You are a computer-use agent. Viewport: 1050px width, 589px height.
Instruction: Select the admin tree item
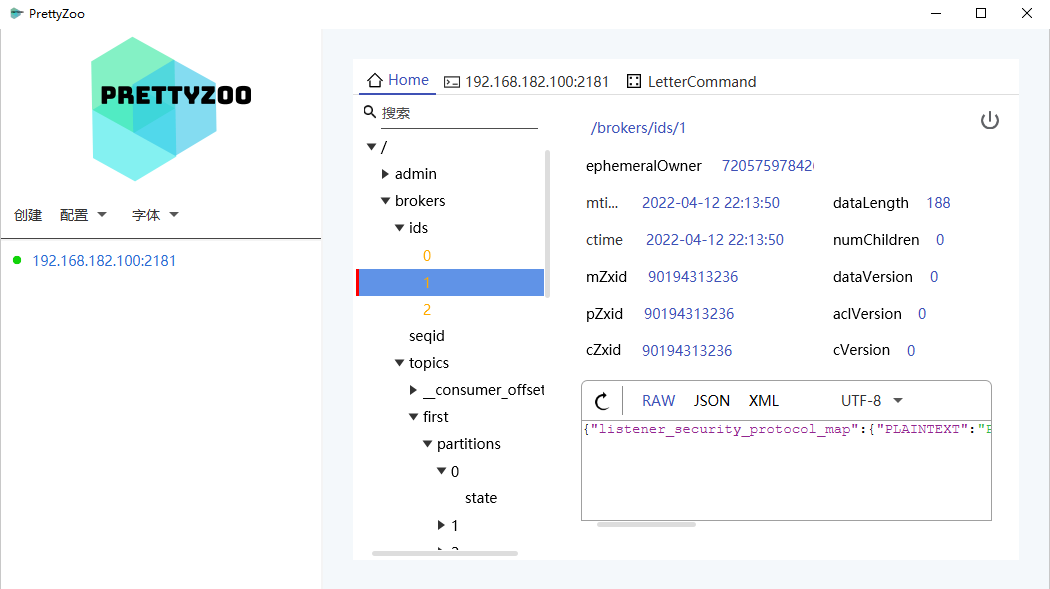click(415, 174)
